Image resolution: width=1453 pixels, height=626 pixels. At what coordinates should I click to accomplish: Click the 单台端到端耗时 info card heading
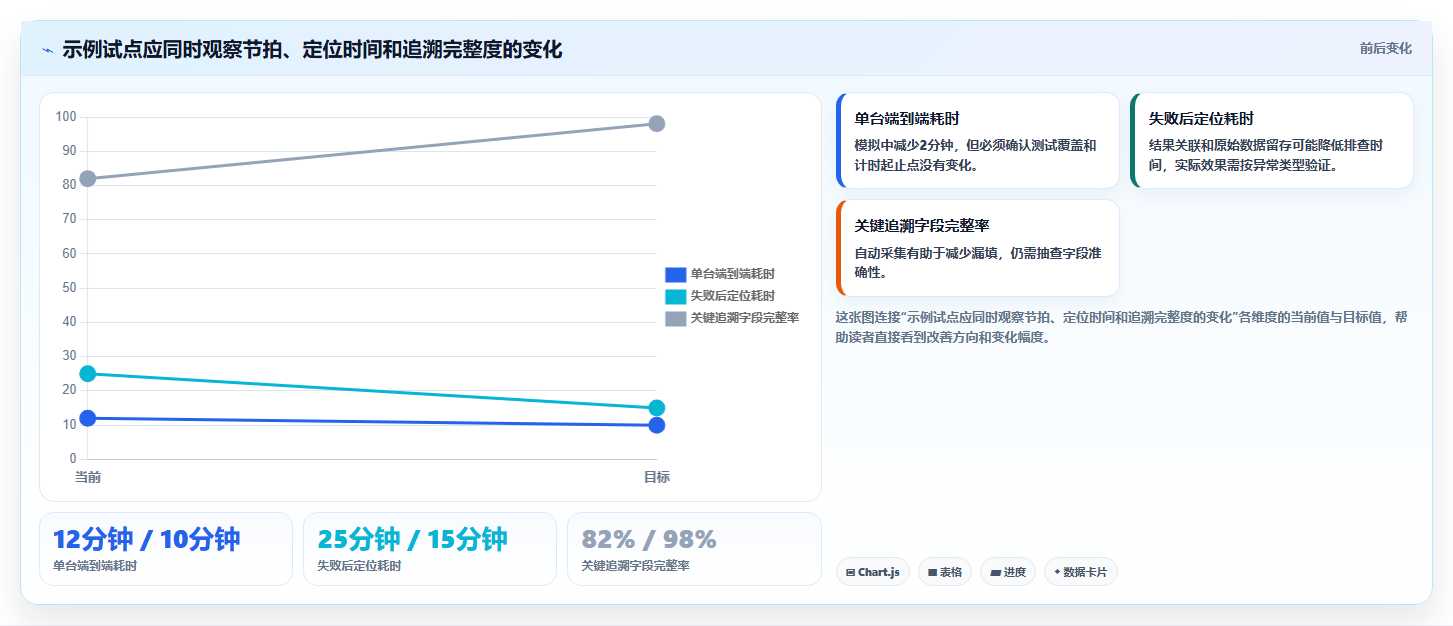908,119
